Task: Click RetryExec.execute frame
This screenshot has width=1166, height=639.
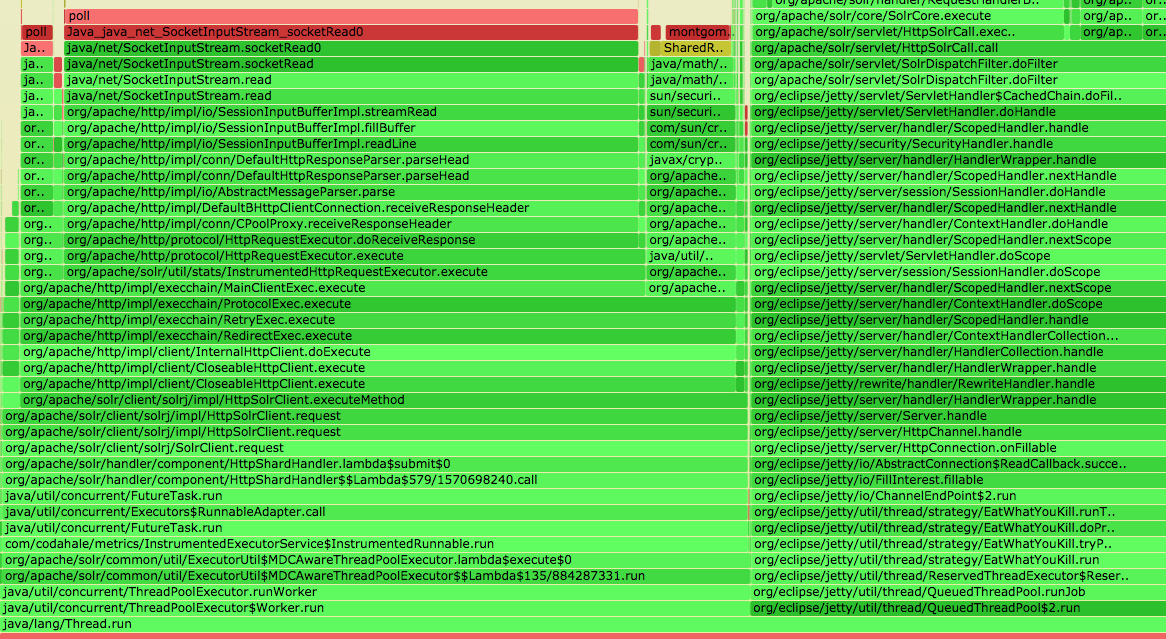Action: click(378, 320)
